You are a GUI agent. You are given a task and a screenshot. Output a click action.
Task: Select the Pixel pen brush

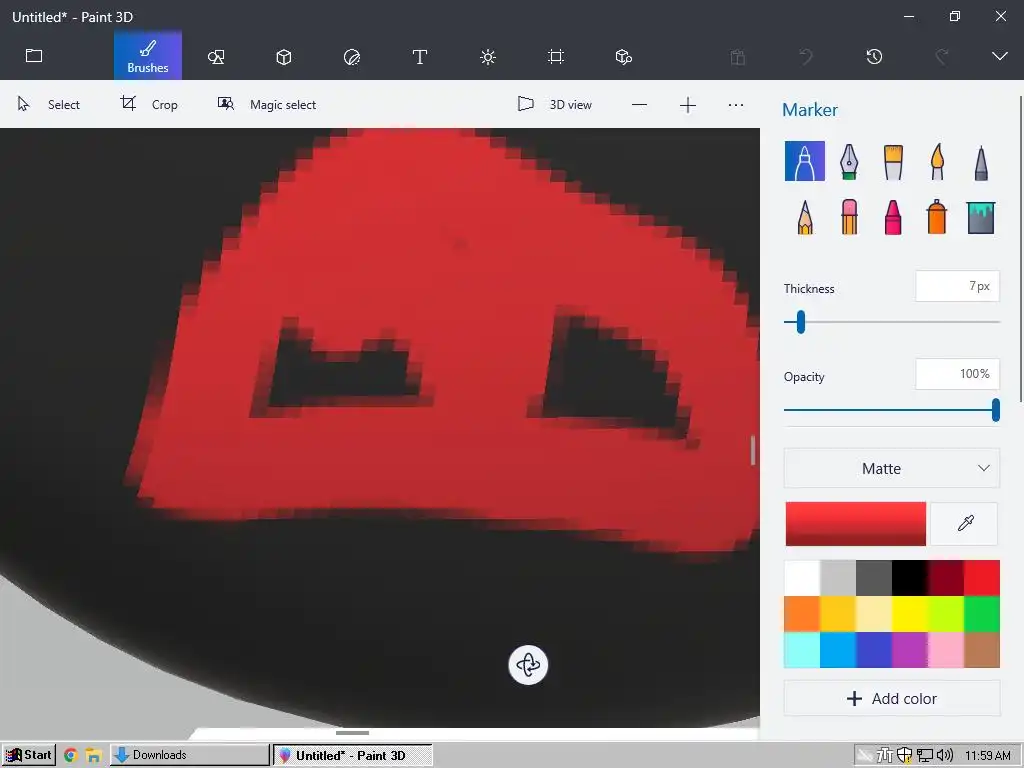(x=981, y=163)
